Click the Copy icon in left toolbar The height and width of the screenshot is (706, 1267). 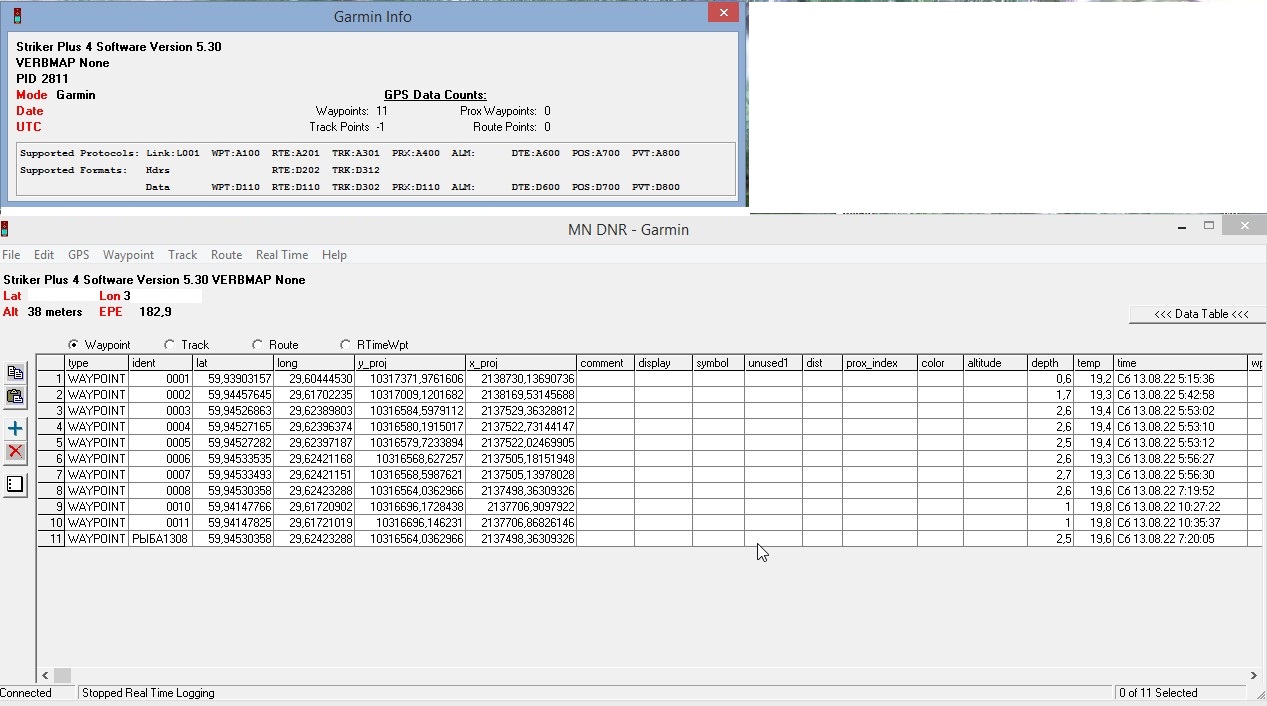(15, 373)
